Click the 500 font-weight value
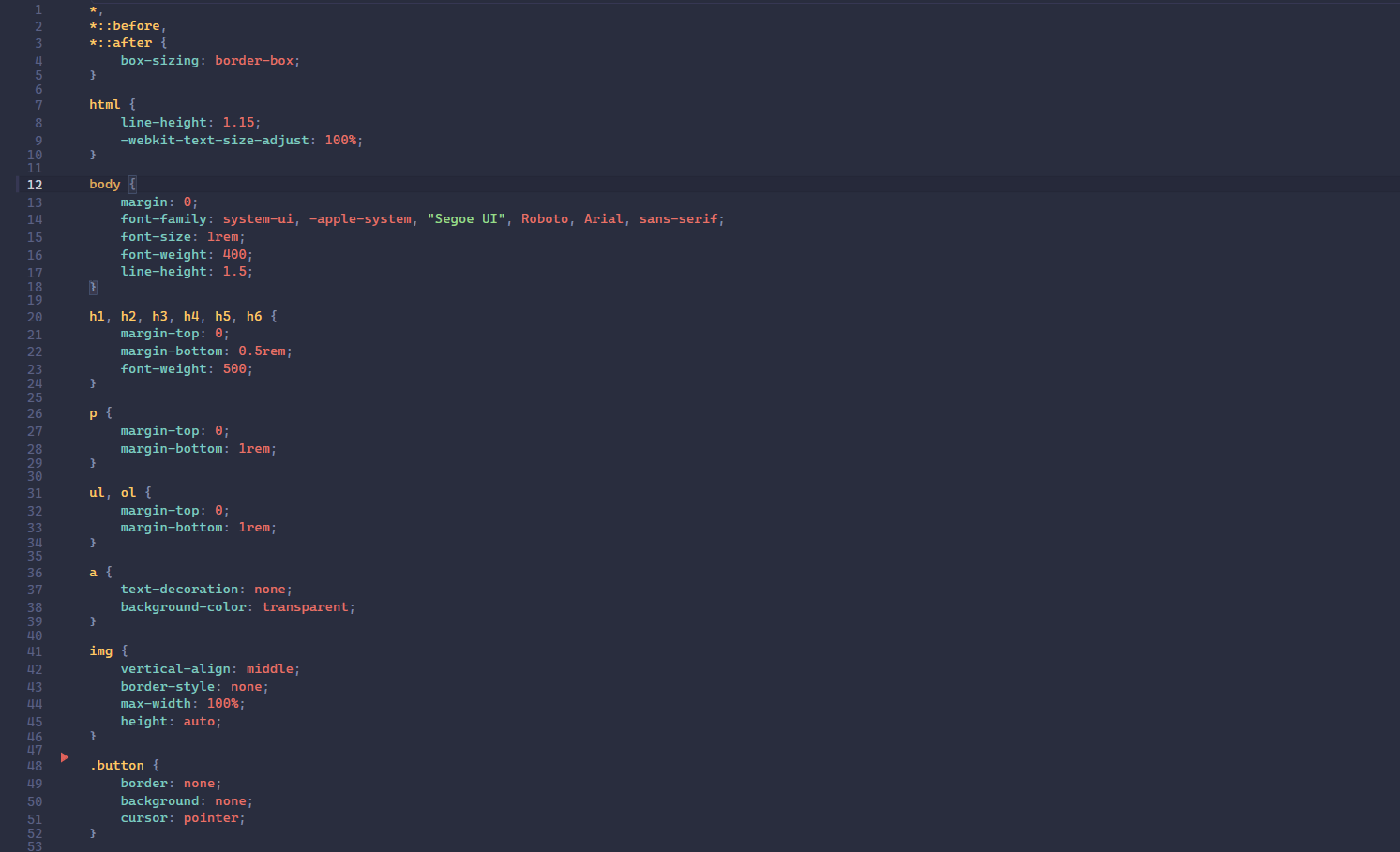1400x852 pixels. (234, 369)
